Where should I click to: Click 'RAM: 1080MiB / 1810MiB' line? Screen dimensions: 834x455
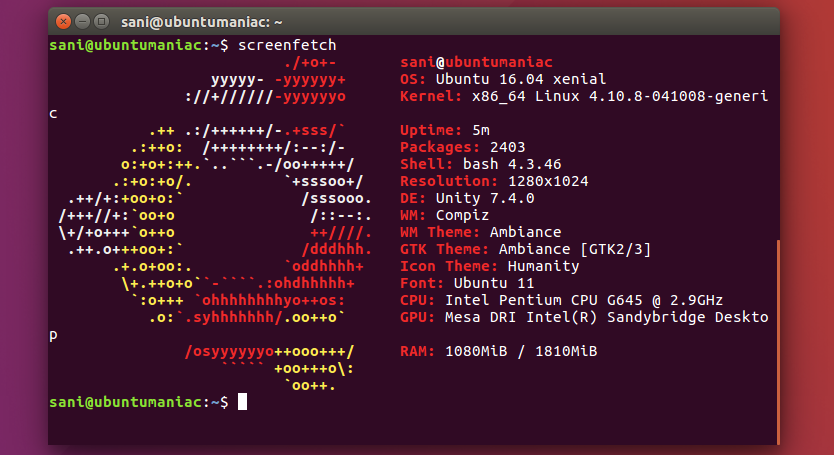[498, 352]
